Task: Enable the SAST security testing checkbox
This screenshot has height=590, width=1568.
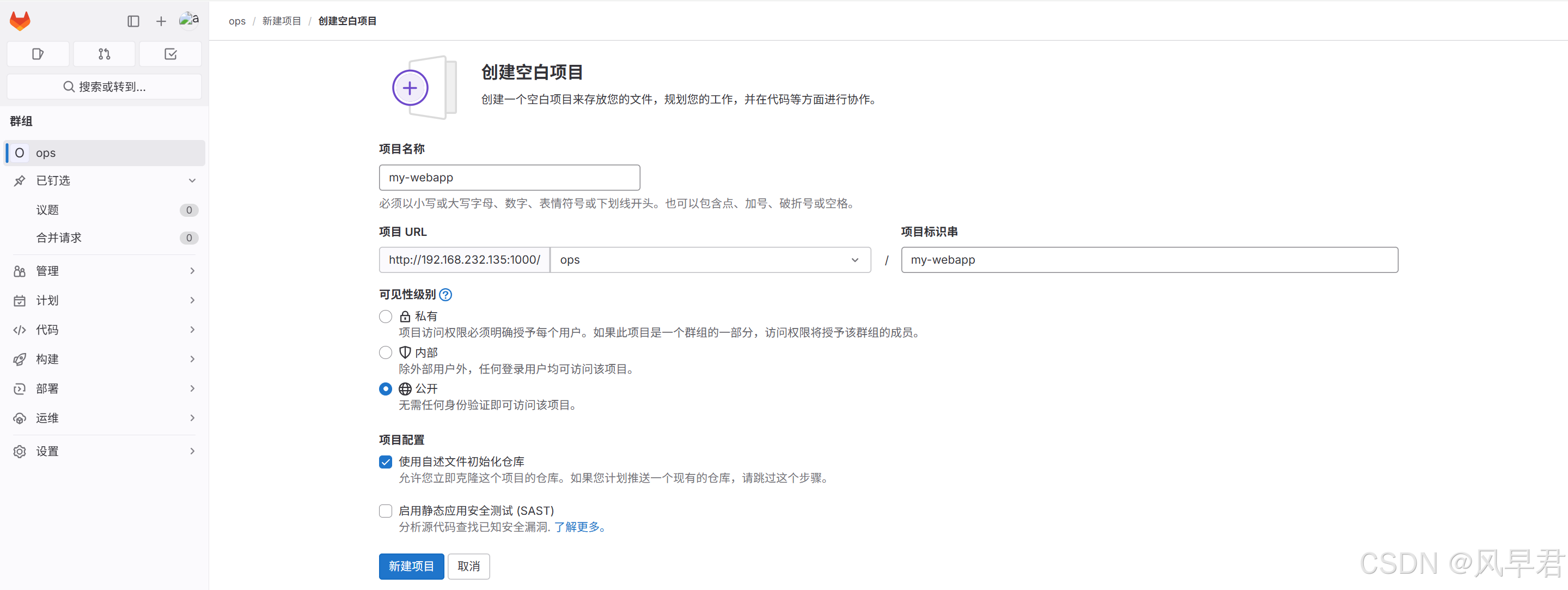Action: point(385,511)
